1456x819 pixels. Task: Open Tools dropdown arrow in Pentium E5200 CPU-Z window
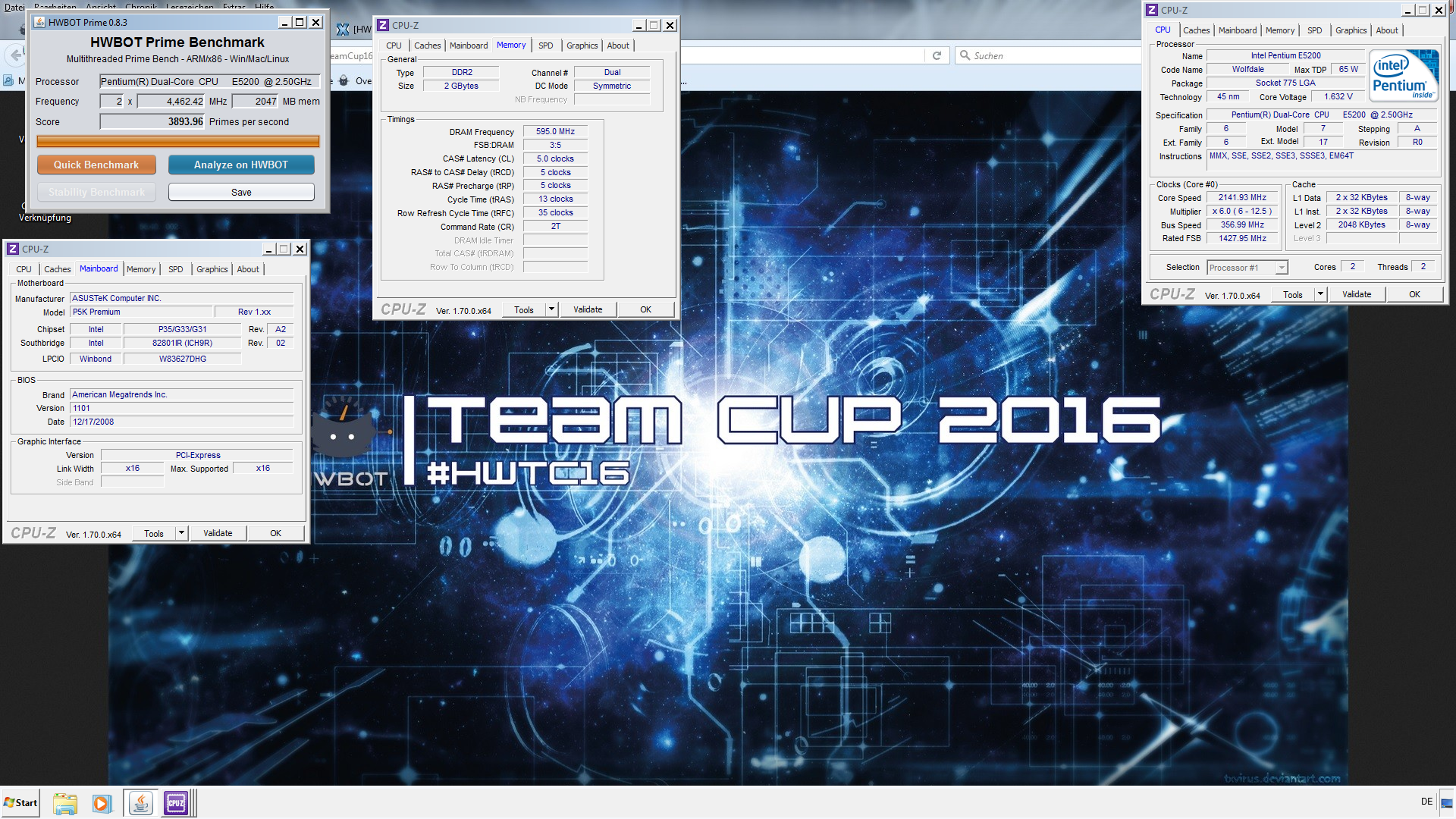[x=1321, y=294]
